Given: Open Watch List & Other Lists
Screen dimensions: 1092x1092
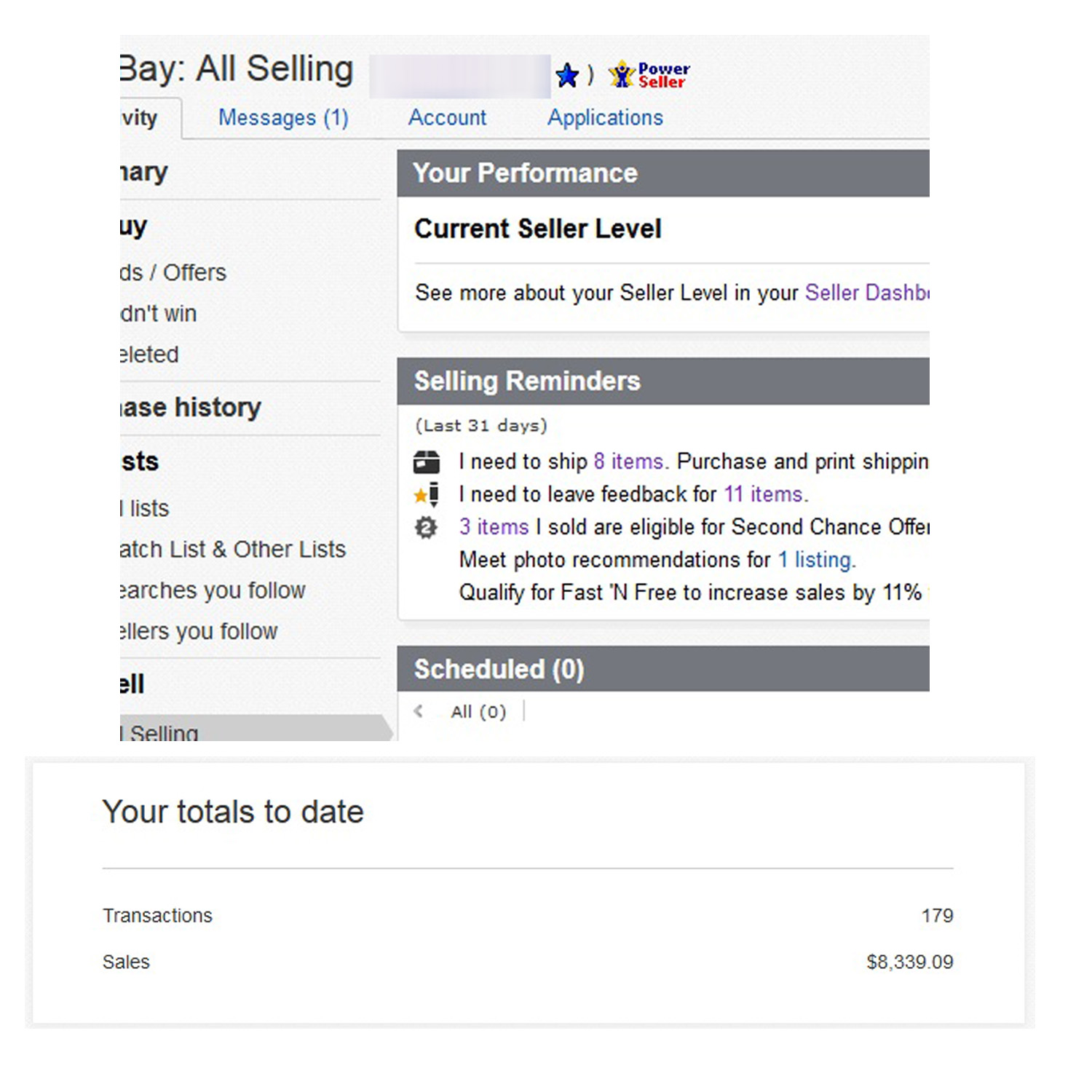Looking at the screenshot, I should click(x=233, y=549).
